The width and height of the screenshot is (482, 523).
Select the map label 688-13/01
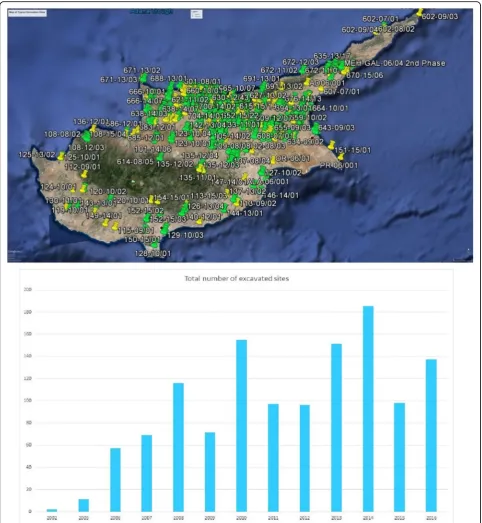pos(169,79)
